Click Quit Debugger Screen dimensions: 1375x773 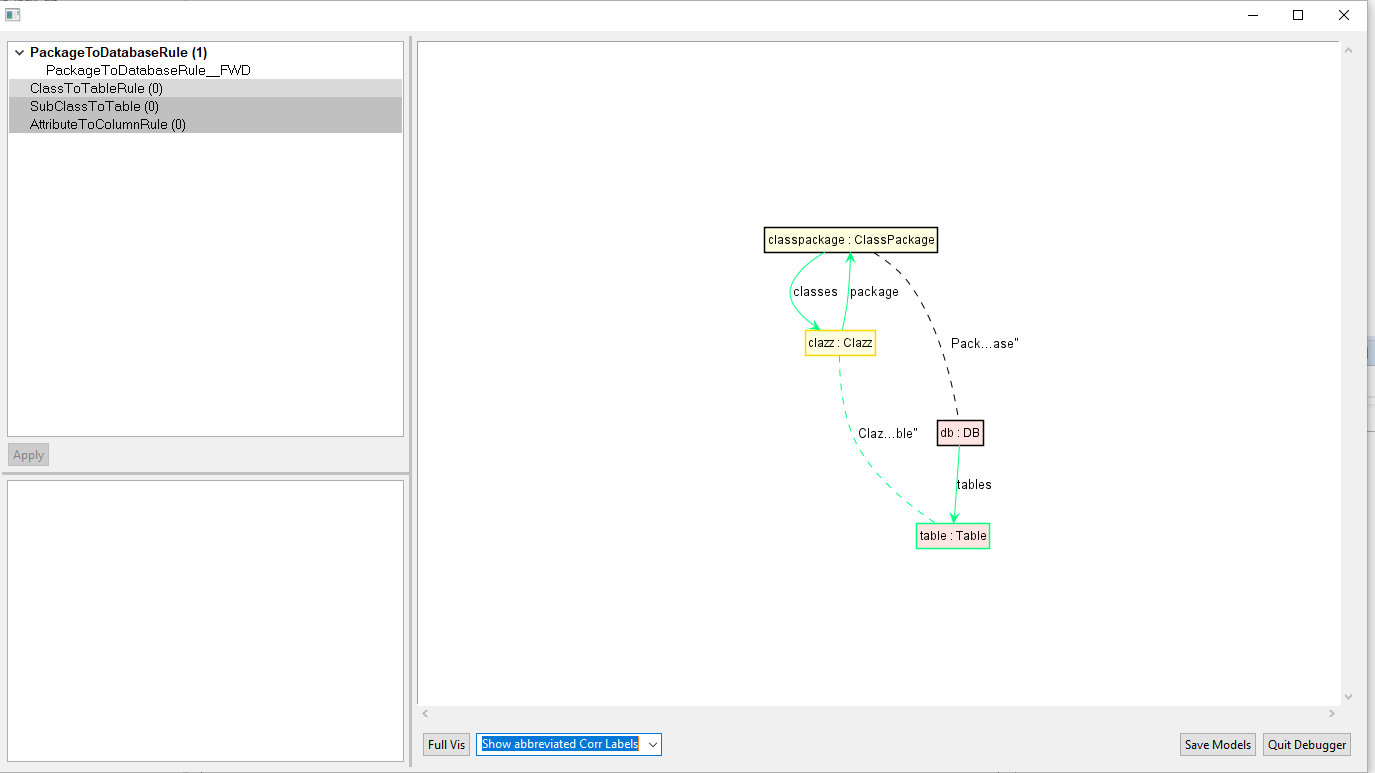click(1306, 744)
